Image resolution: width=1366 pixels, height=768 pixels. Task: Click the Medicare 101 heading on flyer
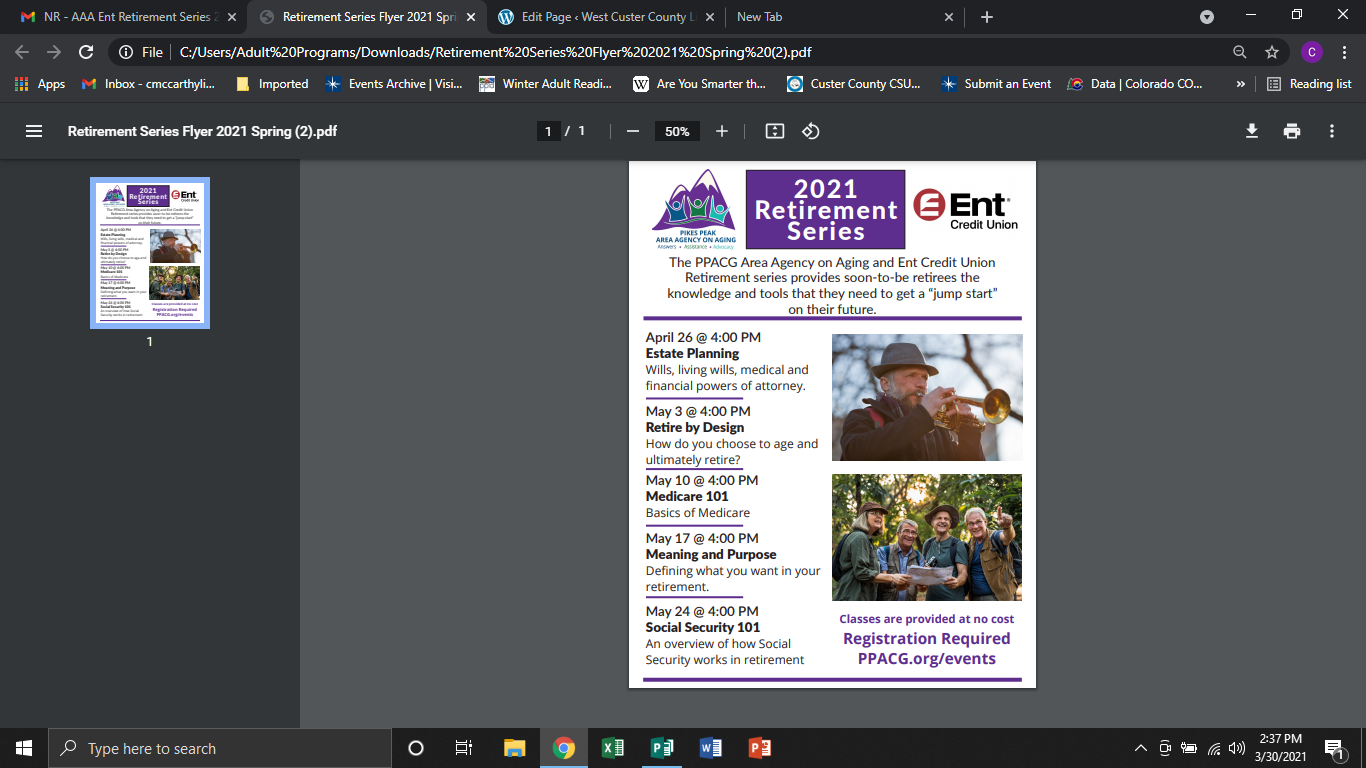click(687, 496)
